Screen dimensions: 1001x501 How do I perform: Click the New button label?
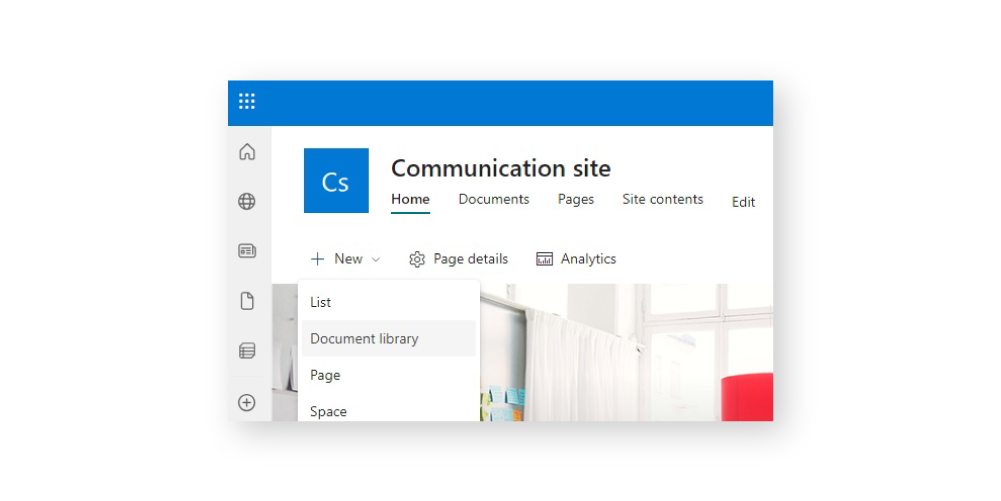pos(349,258)
